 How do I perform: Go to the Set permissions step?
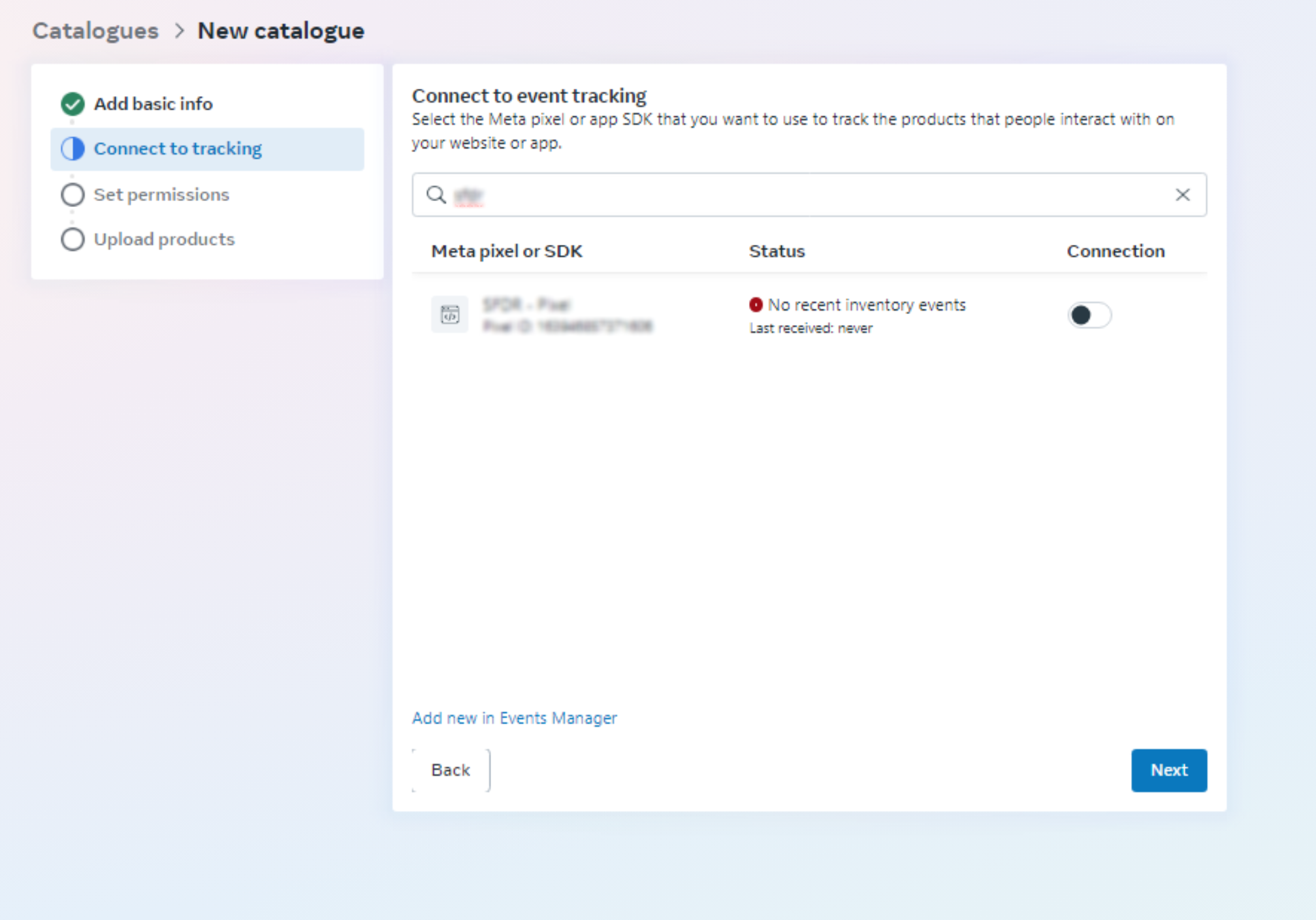[x=161, y=195]
